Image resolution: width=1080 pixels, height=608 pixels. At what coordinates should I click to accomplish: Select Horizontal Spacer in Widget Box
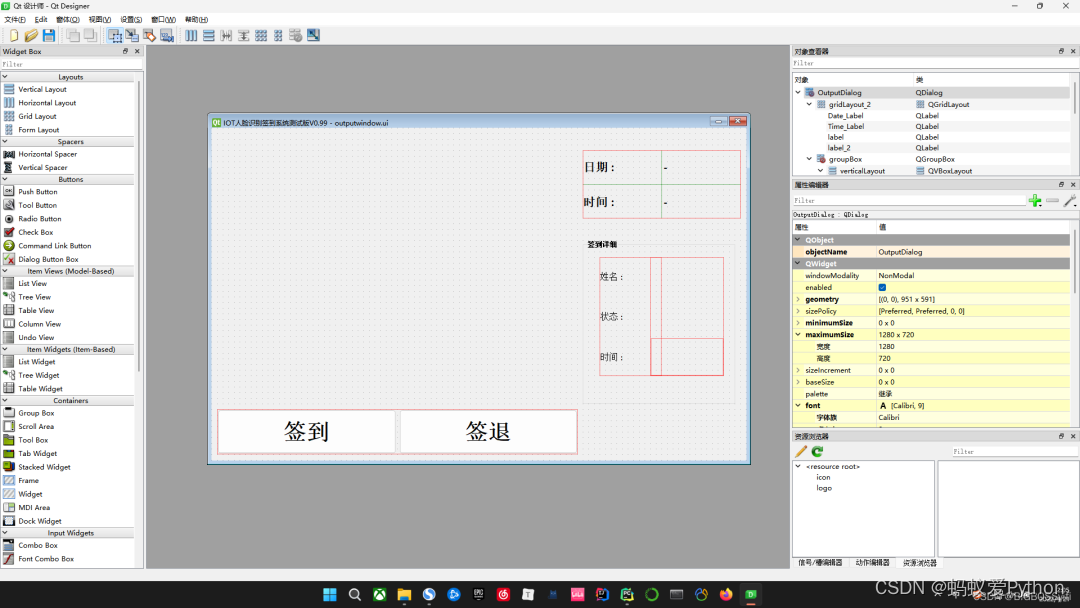pyautogui.click(x=48, y=154)
